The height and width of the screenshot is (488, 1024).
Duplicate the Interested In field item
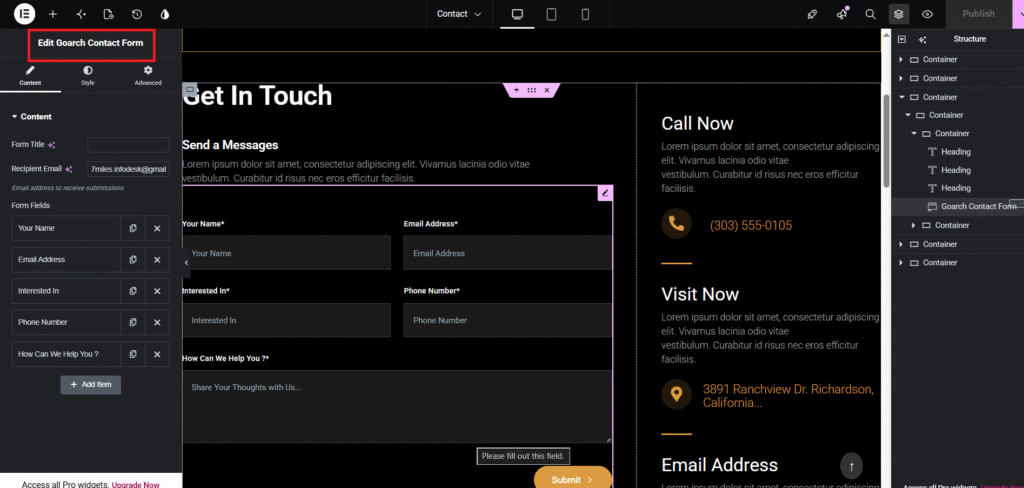133,291
